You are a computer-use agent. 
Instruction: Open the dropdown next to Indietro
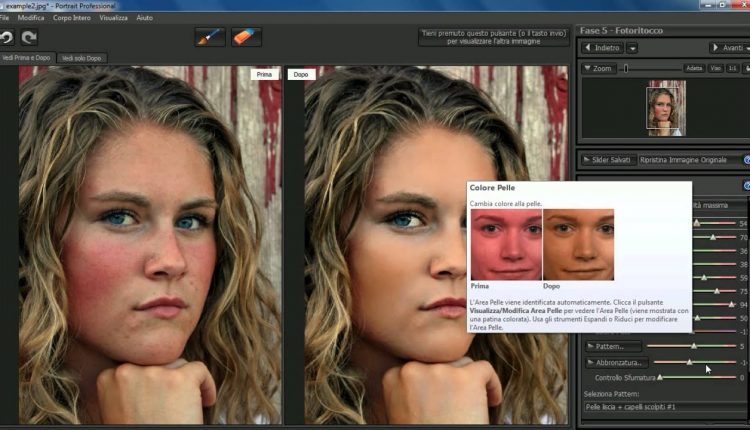click(x=632, y=48)
